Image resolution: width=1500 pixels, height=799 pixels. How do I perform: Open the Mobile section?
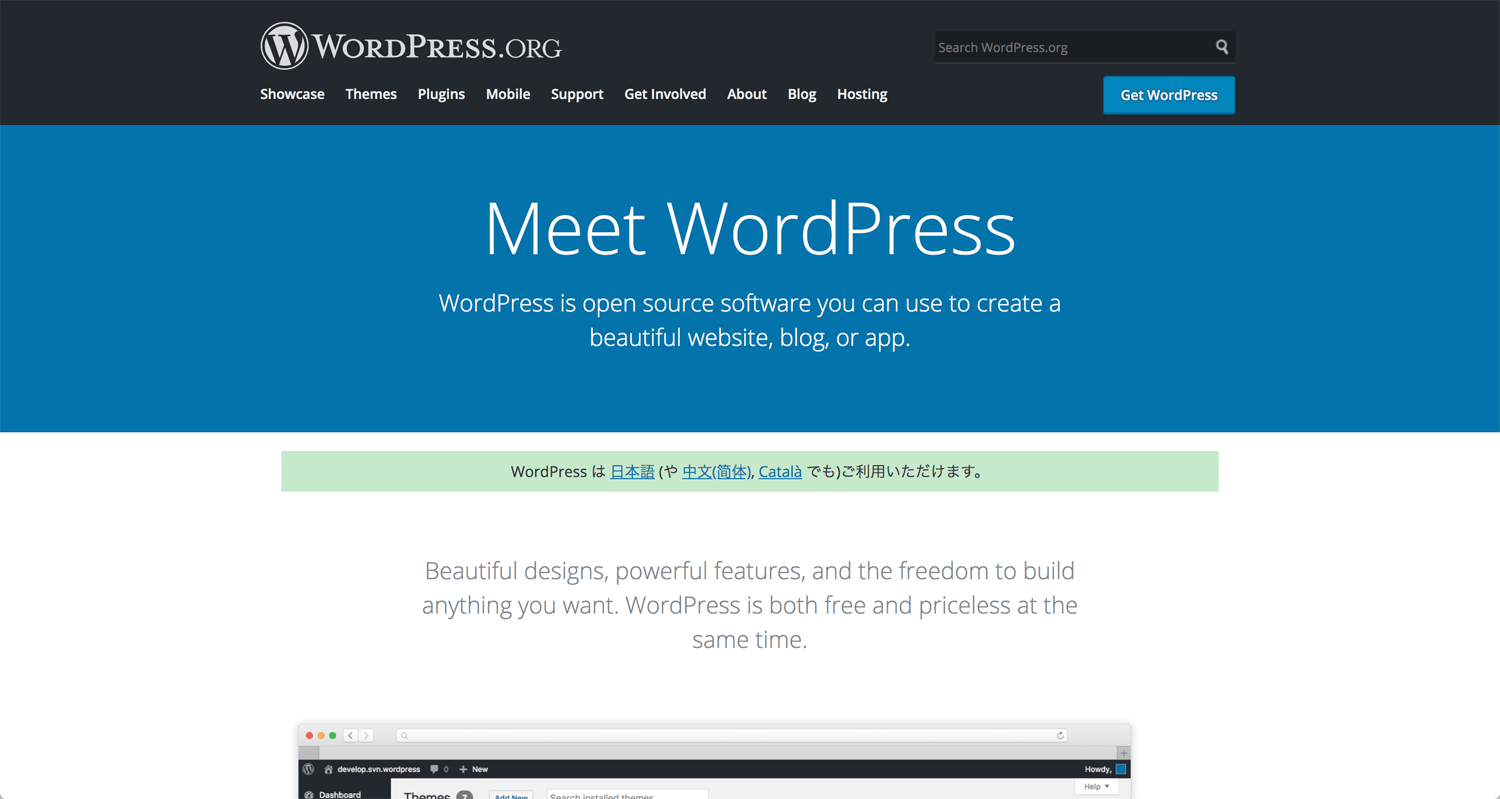pyautogui.click(x=508, y=94)
